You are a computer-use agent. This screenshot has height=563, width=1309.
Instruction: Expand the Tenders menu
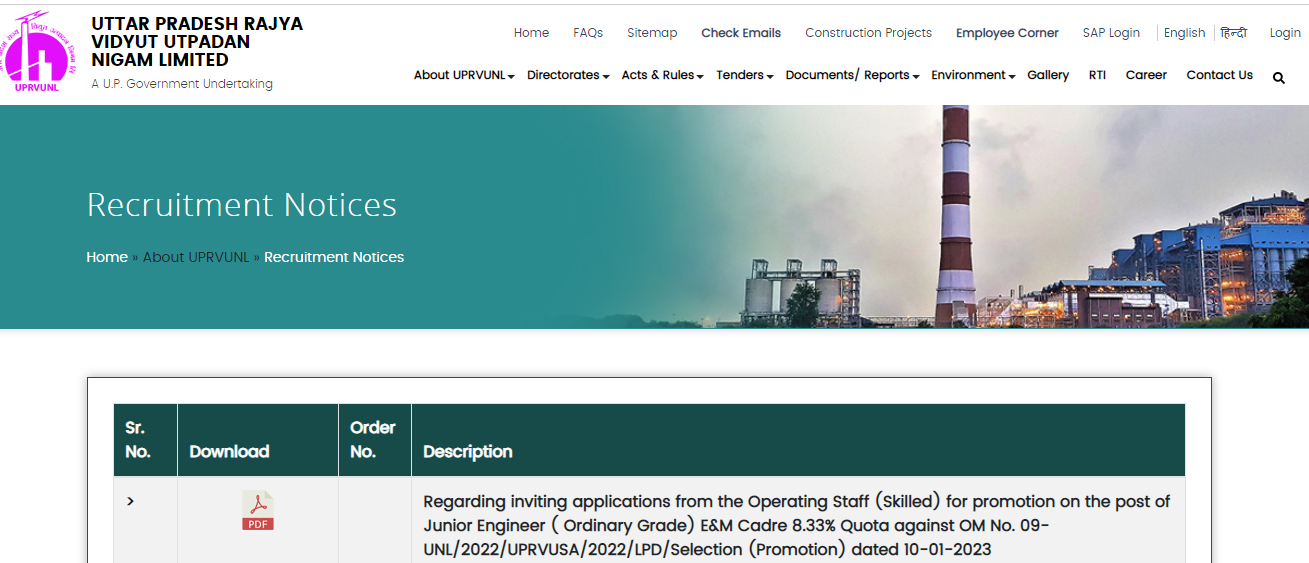click(744, 75)
